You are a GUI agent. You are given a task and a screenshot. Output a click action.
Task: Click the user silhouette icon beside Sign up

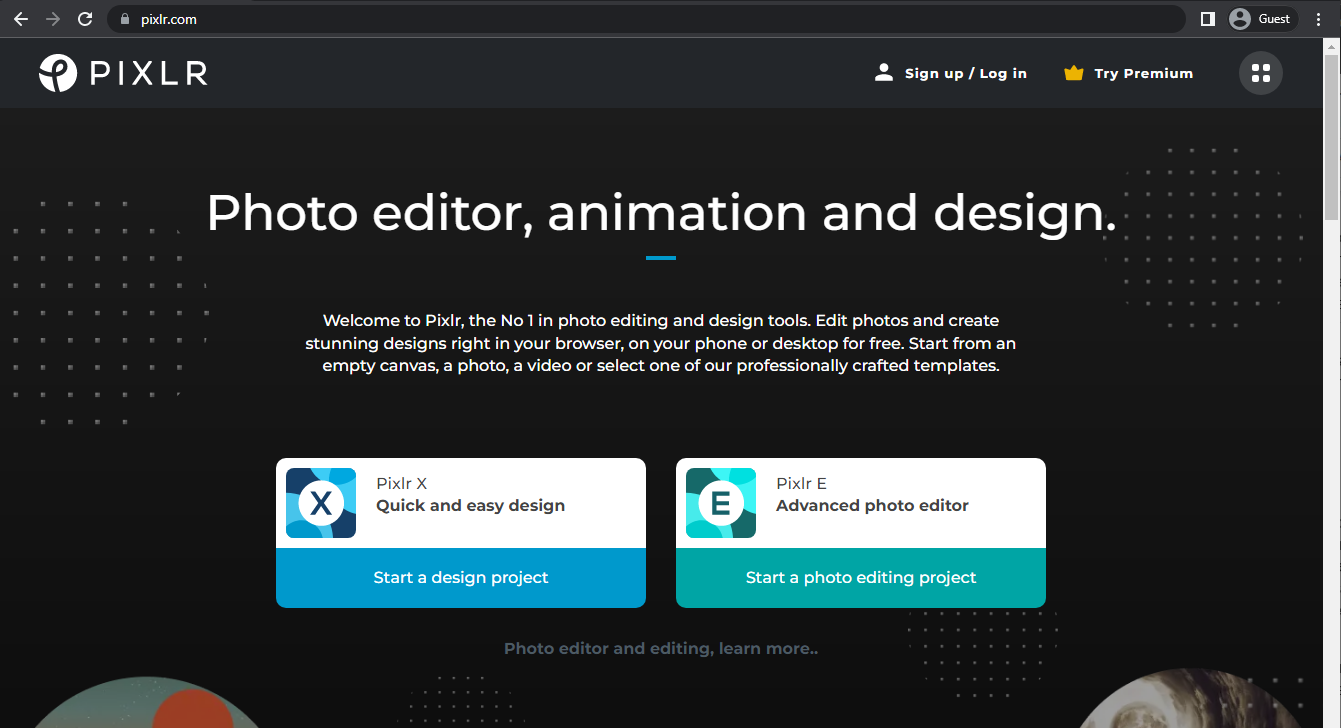click(883, 73)
